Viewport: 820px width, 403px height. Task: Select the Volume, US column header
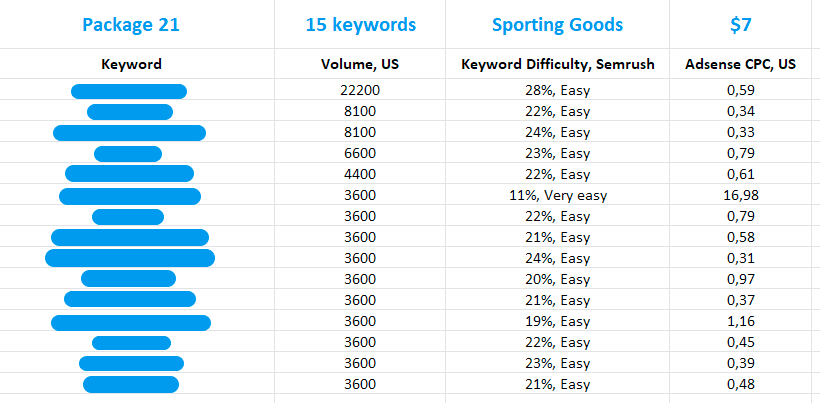(x=360, y=65)
